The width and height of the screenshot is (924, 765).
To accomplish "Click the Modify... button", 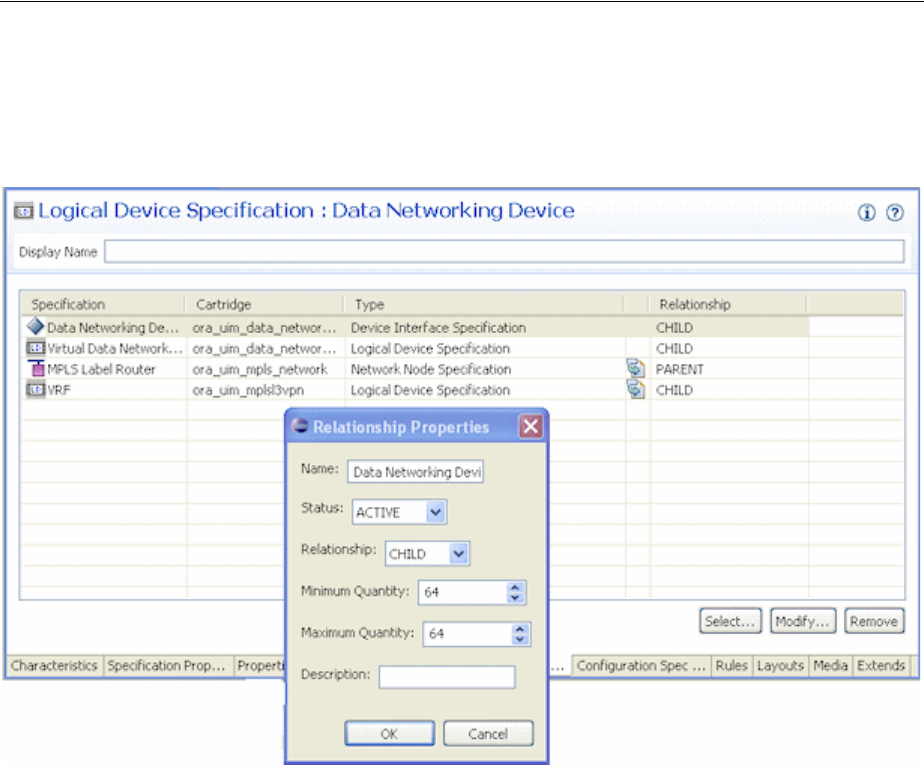I will tap(803, 621).
